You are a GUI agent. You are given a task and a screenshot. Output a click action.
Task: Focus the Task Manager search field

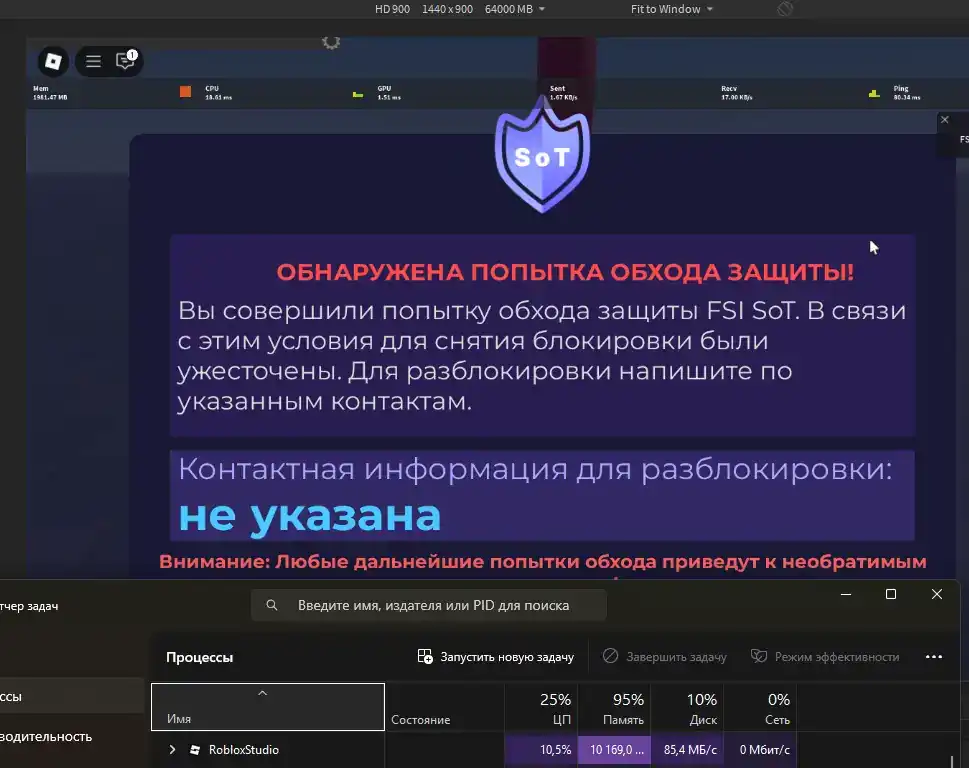pos(429,606)
